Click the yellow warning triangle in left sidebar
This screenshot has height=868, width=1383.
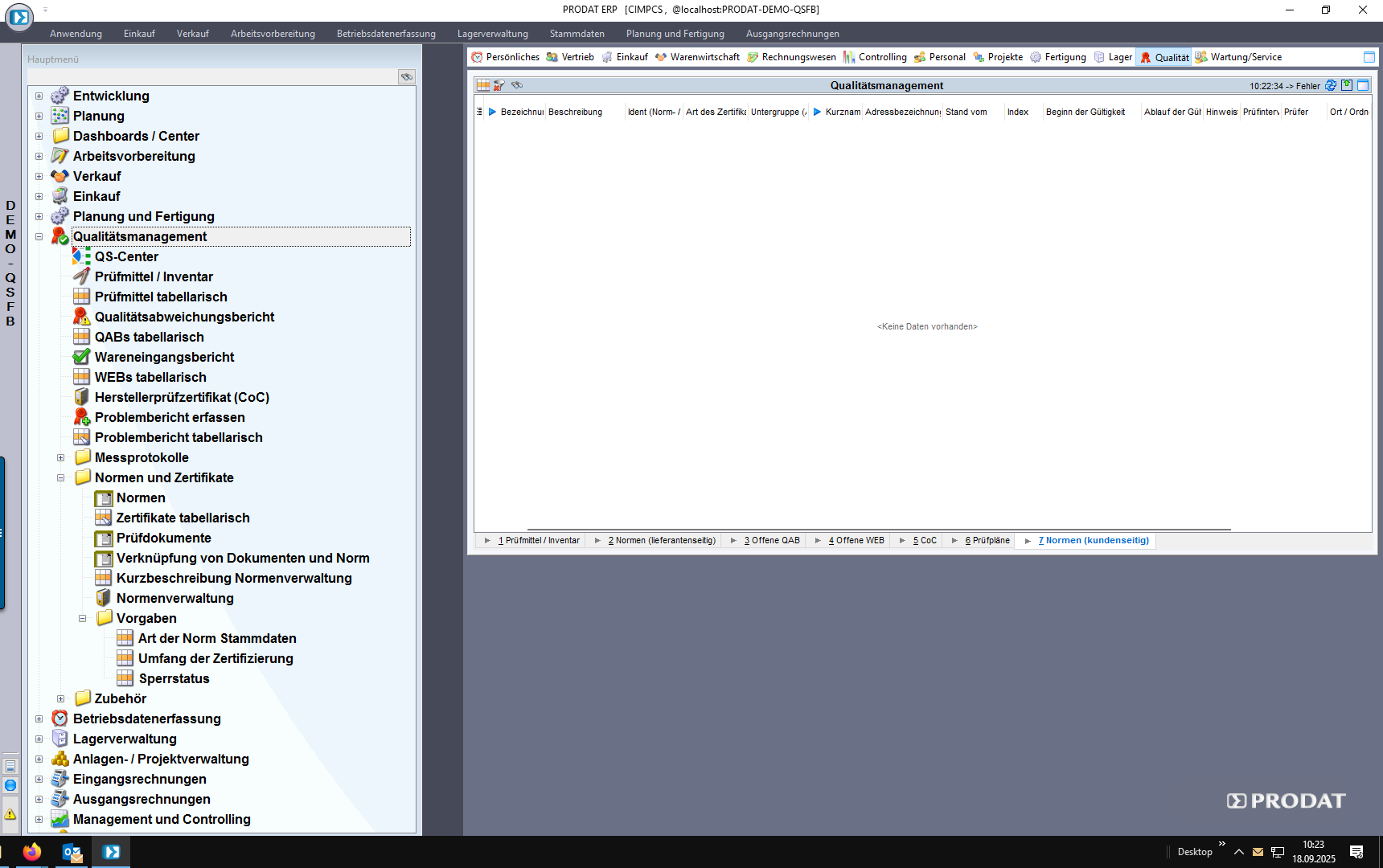(10, 814)
